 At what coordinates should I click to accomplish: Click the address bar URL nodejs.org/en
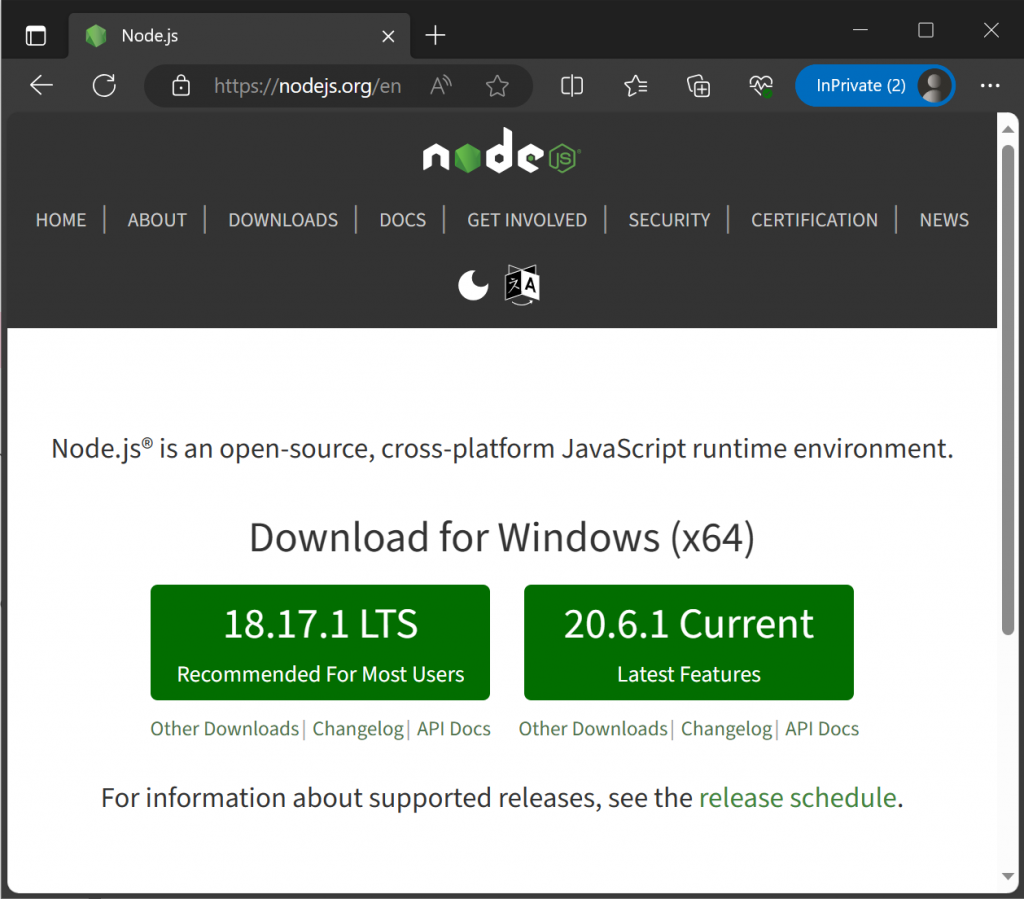[x=308, y=86]
